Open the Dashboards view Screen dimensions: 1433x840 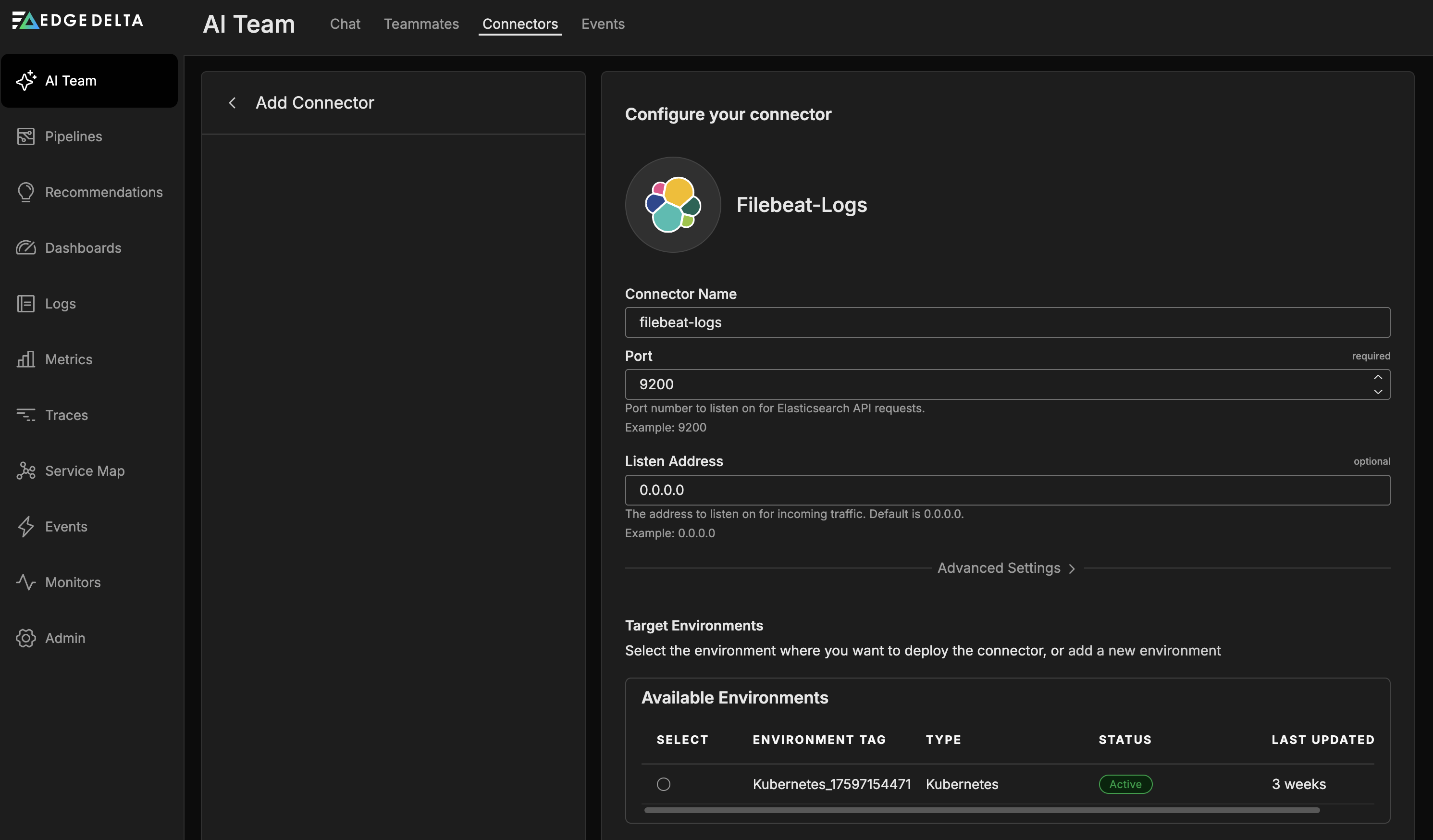pos(83,247)
